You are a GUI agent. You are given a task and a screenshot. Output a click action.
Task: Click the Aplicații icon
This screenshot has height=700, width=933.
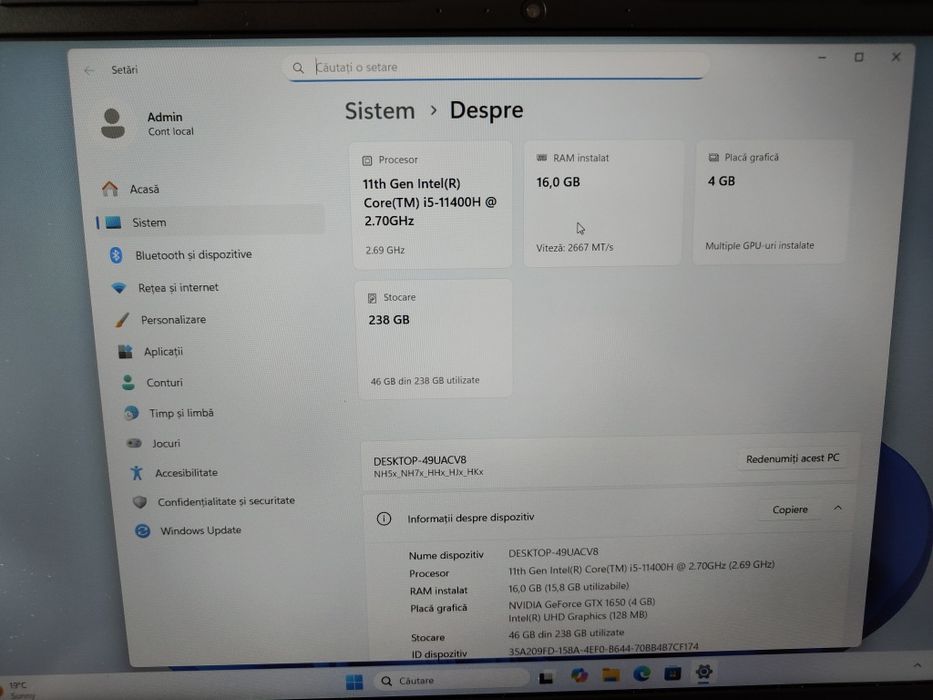(125, 351)
